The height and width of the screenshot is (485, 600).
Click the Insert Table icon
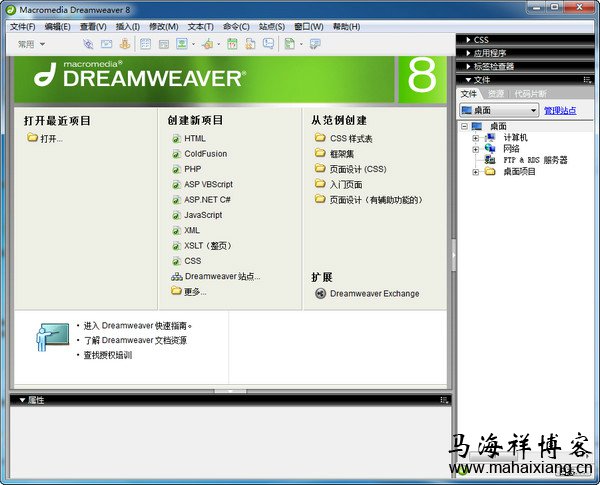tap(145, 44)
